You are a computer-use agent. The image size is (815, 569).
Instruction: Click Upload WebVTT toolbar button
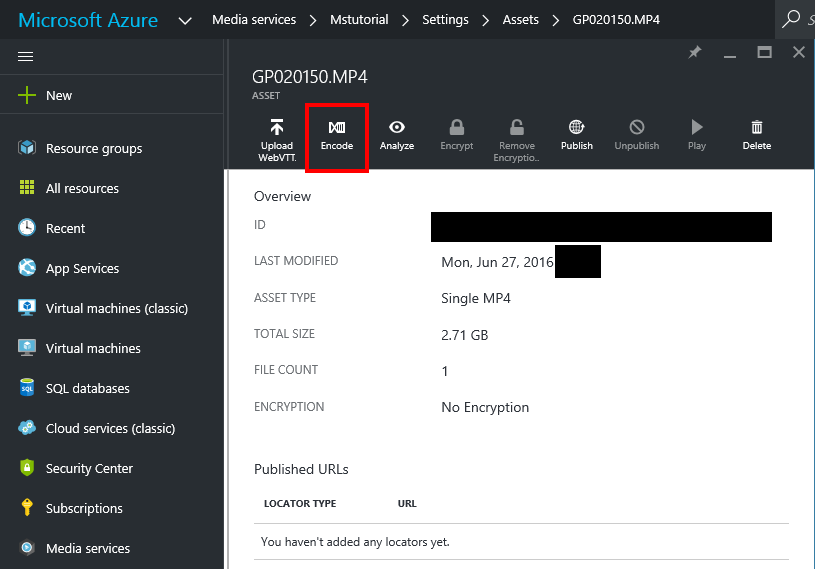[x=277, y=140]
